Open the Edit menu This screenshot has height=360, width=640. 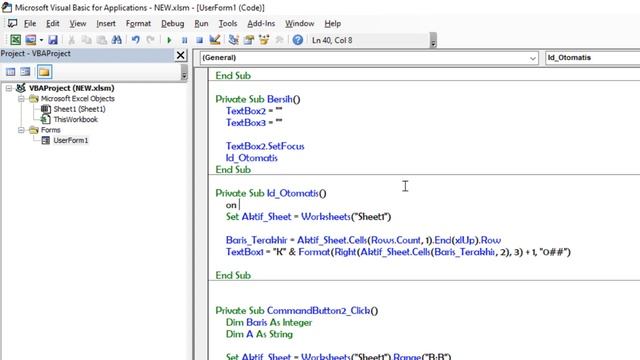pyautogui.click(x=53, y=24)
